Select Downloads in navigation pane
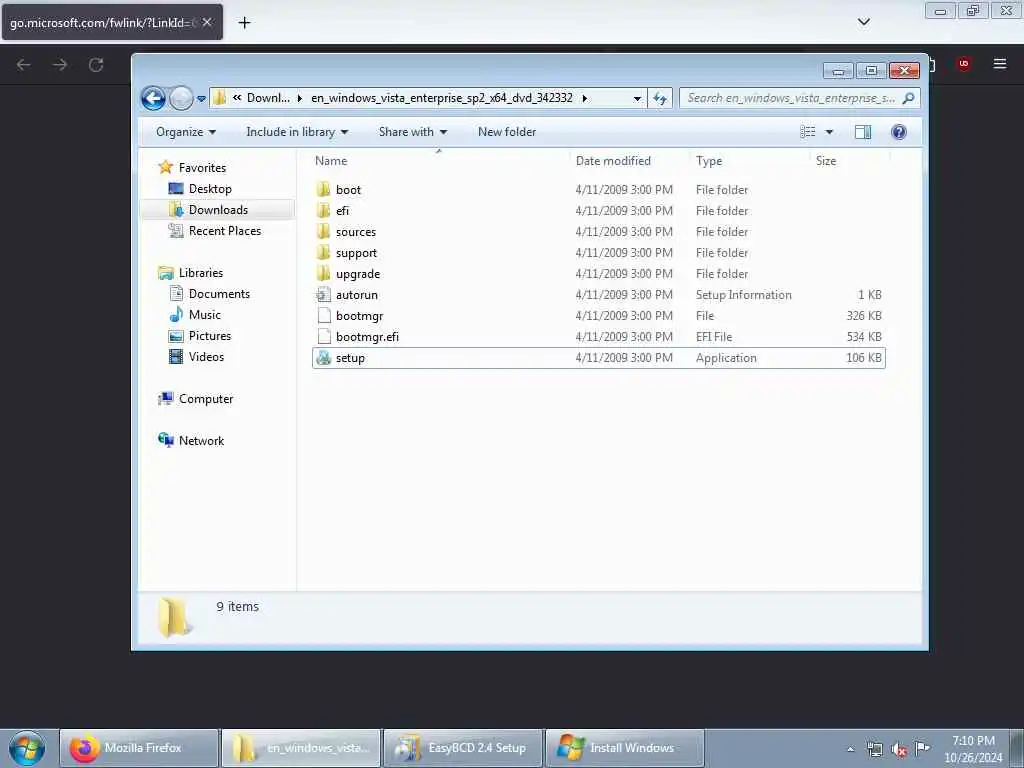The width and height of the screenshot is (1024, 768). [218, 210]
